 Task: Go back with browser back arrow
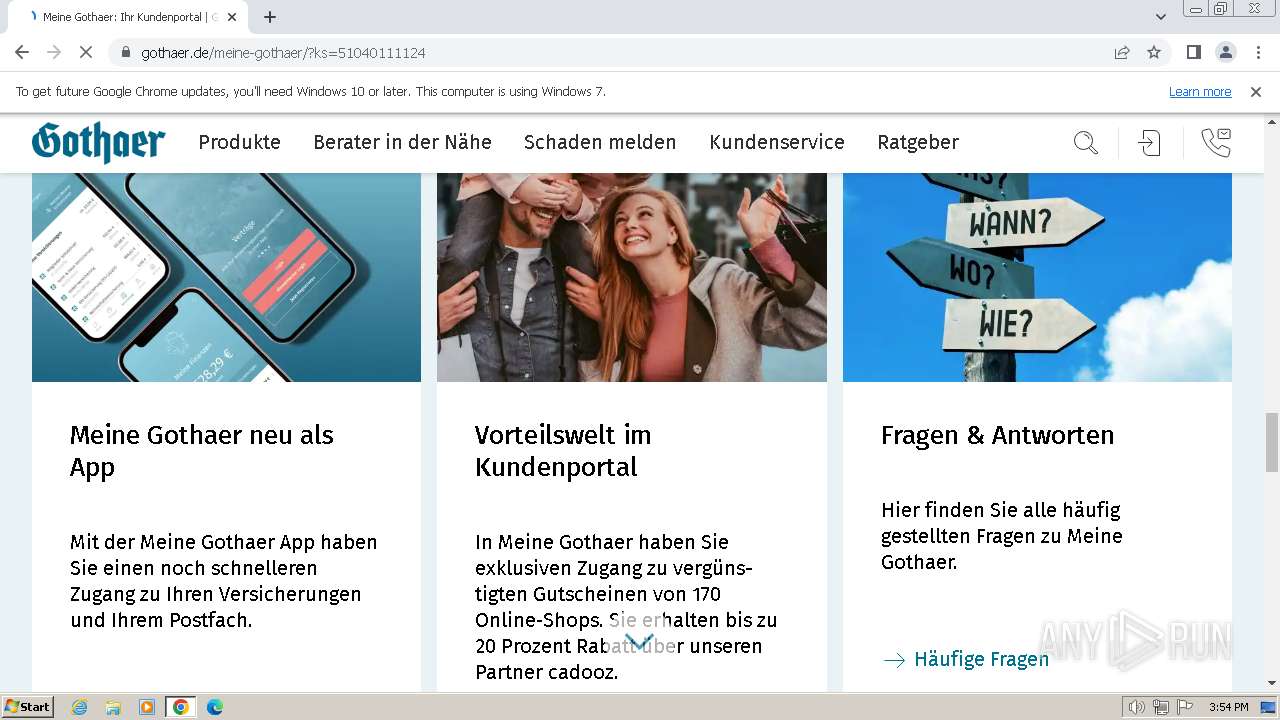pyautogui.click(x=22, y=52)
